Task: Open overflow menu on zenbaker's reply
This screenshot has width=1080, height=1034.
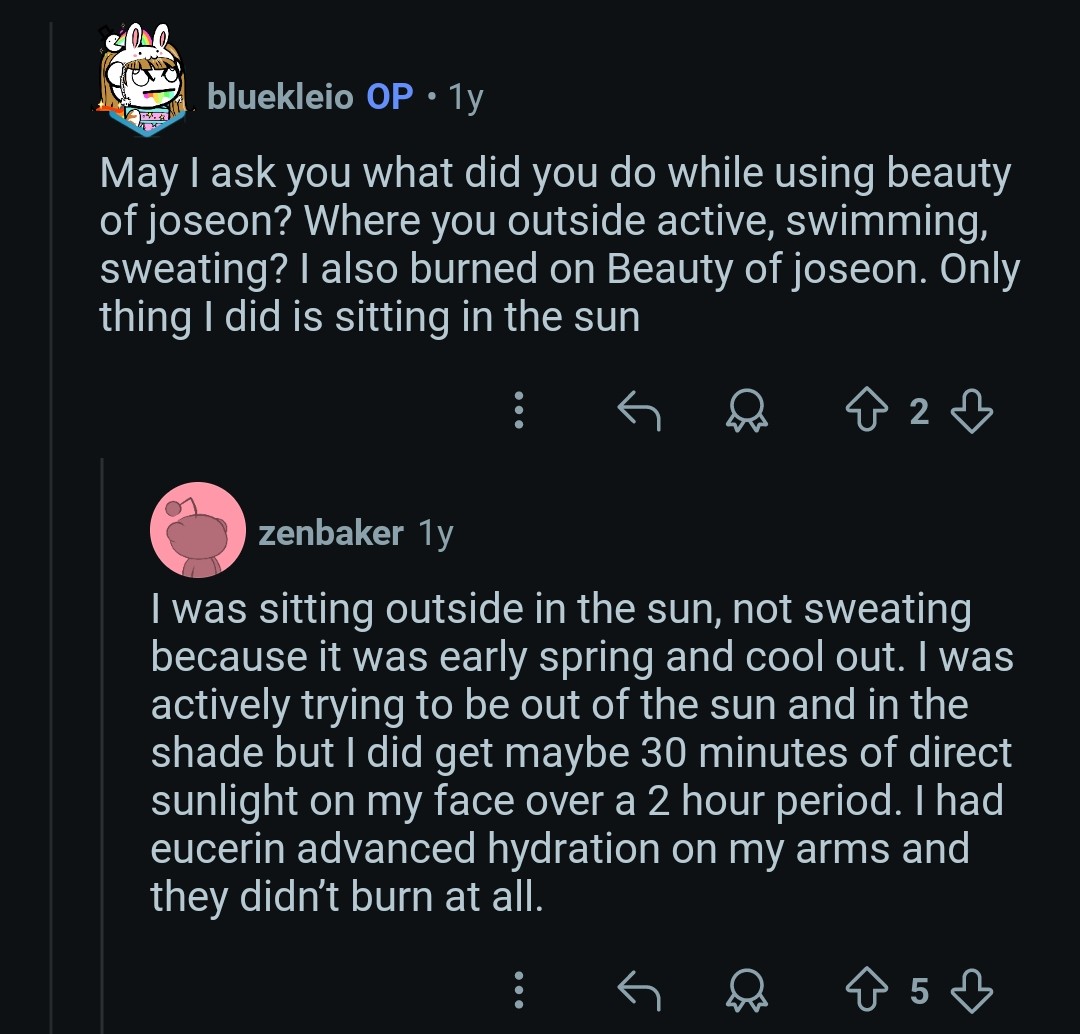Action: pos(518,990)
